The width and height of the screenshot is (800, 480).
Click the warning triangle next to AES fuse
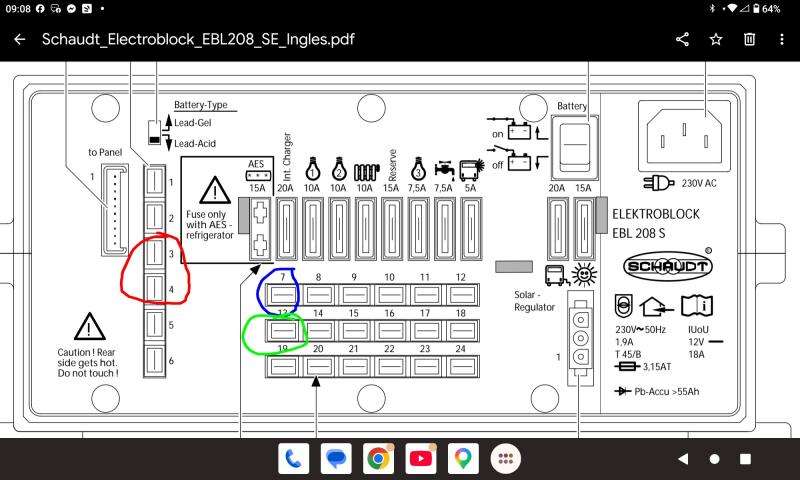pyautogui.click(x=215, y=190)
